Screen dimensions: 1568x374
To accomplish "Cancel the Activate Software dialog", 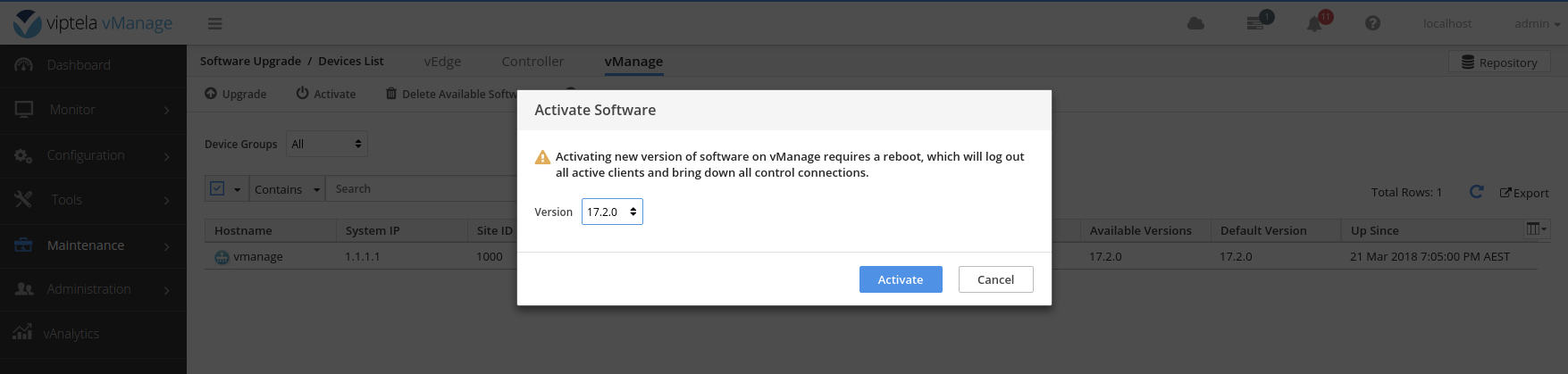I will 995,279.
